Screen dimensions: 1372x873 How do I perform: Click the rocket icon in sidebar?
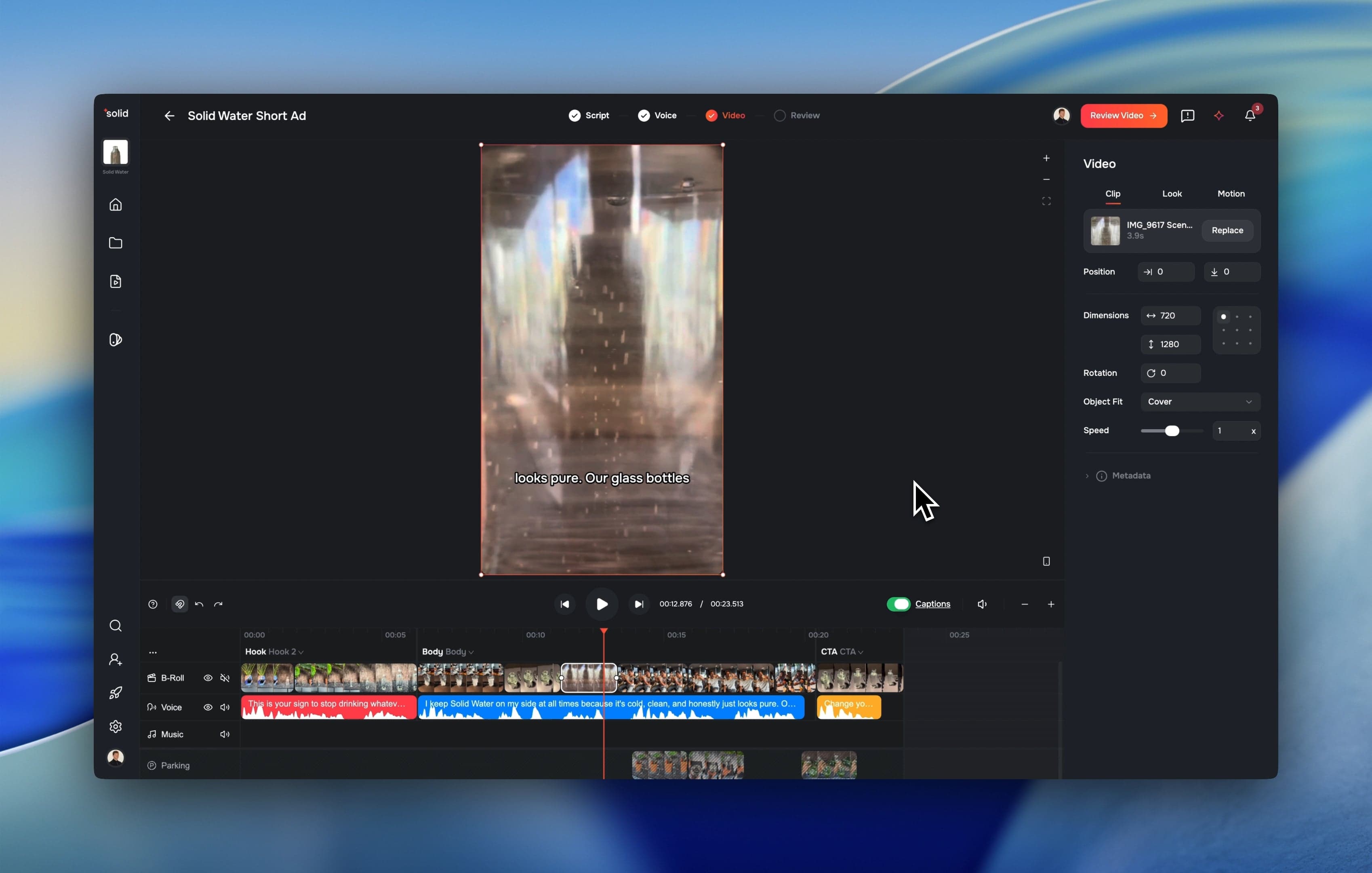tap(116, 693)
